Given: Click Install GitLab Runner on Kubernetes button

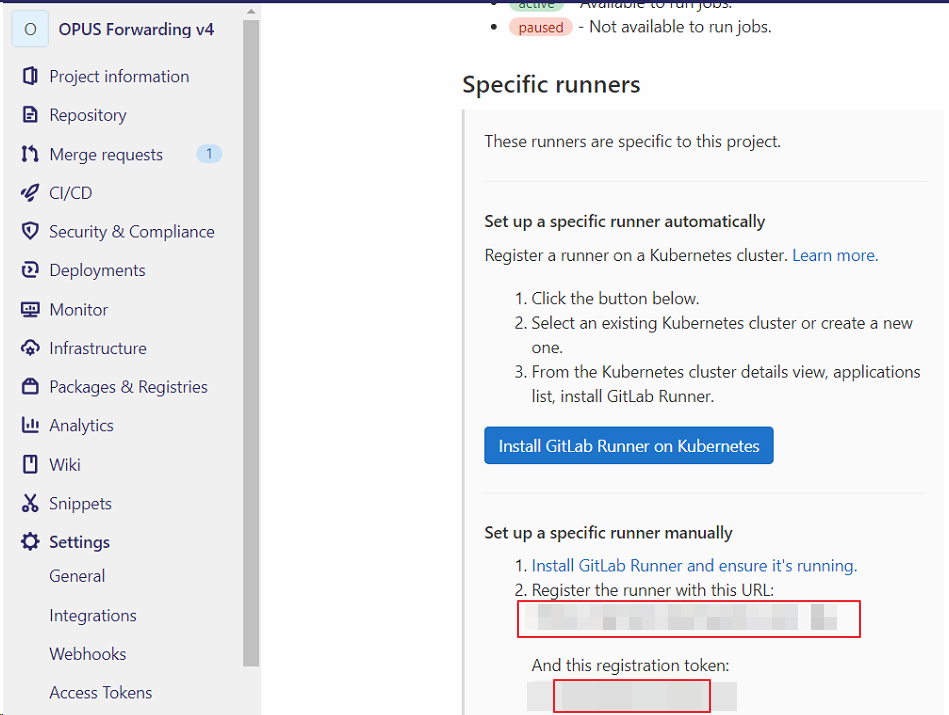Looking at the screenshot, I should pos(629,446).
